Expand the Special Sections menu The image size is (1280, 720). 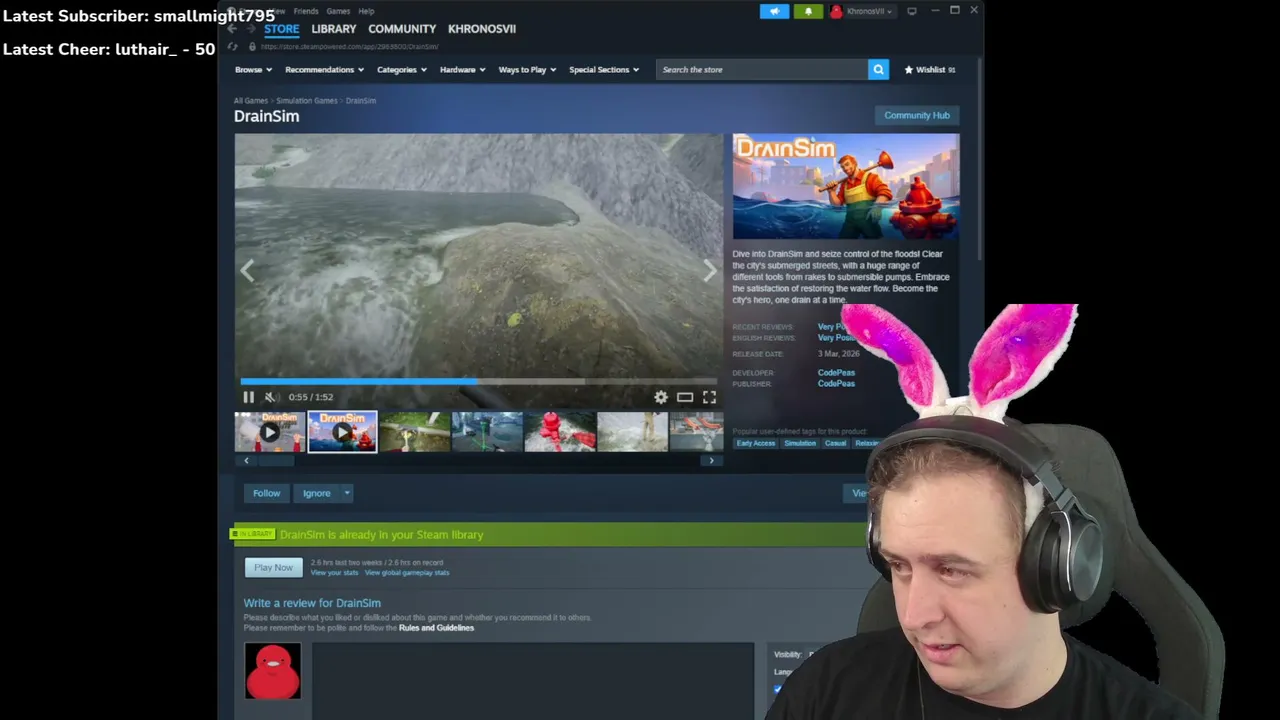[603, 70]
